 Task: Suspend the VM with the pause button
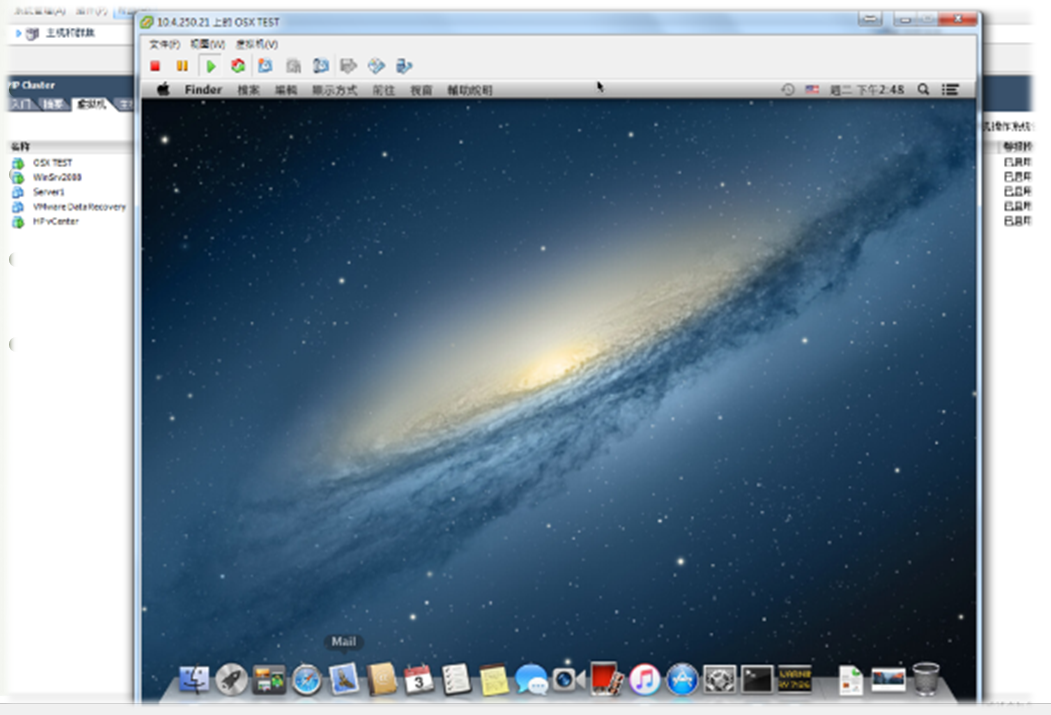[x=182, y=66]
